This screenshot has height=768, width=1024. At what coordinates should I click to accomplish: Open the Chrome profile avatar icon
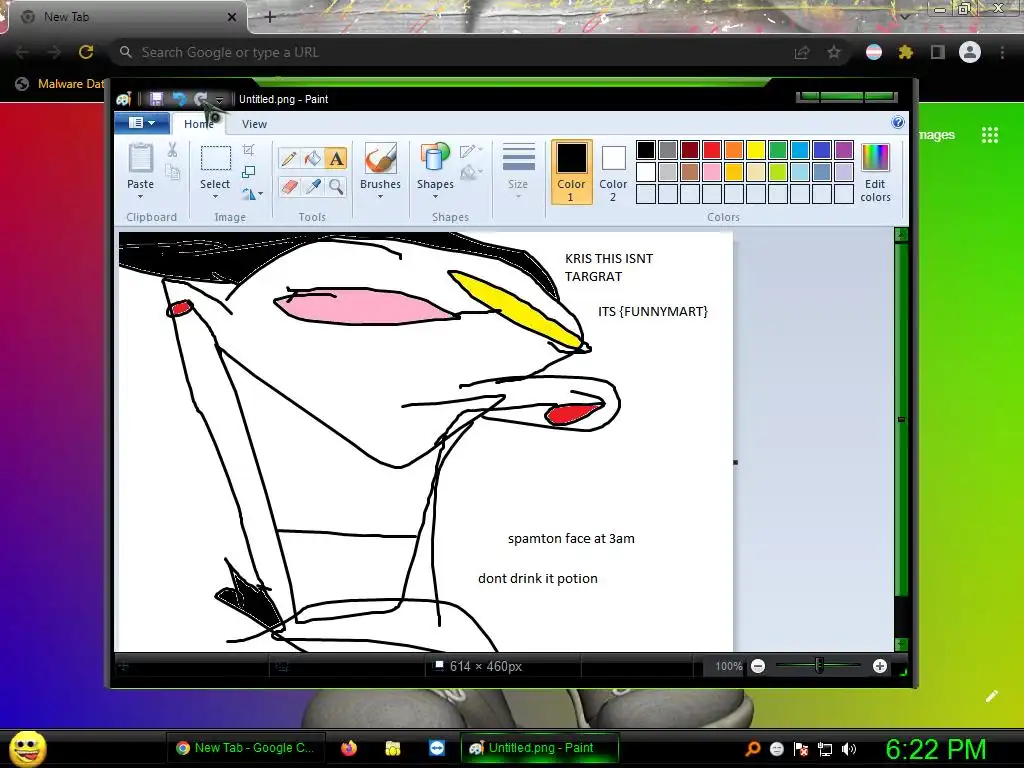(x=970, y=52)
